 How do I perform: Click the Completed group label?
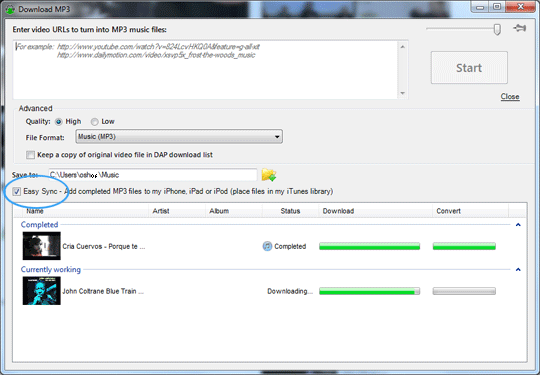pyautogui.click(x=39, y=225)
